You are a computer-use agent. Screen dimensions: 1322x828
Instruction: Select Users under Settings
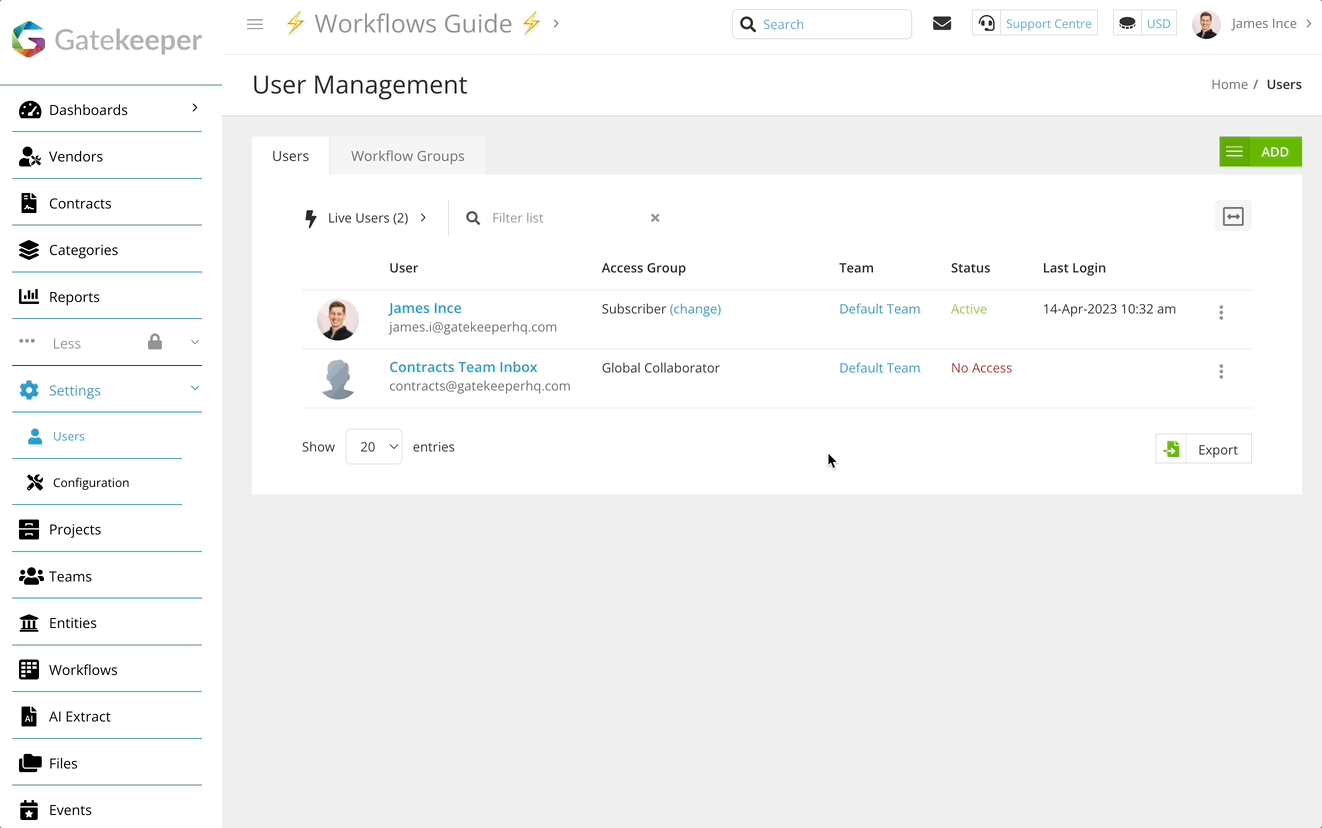tap(69, 436)
